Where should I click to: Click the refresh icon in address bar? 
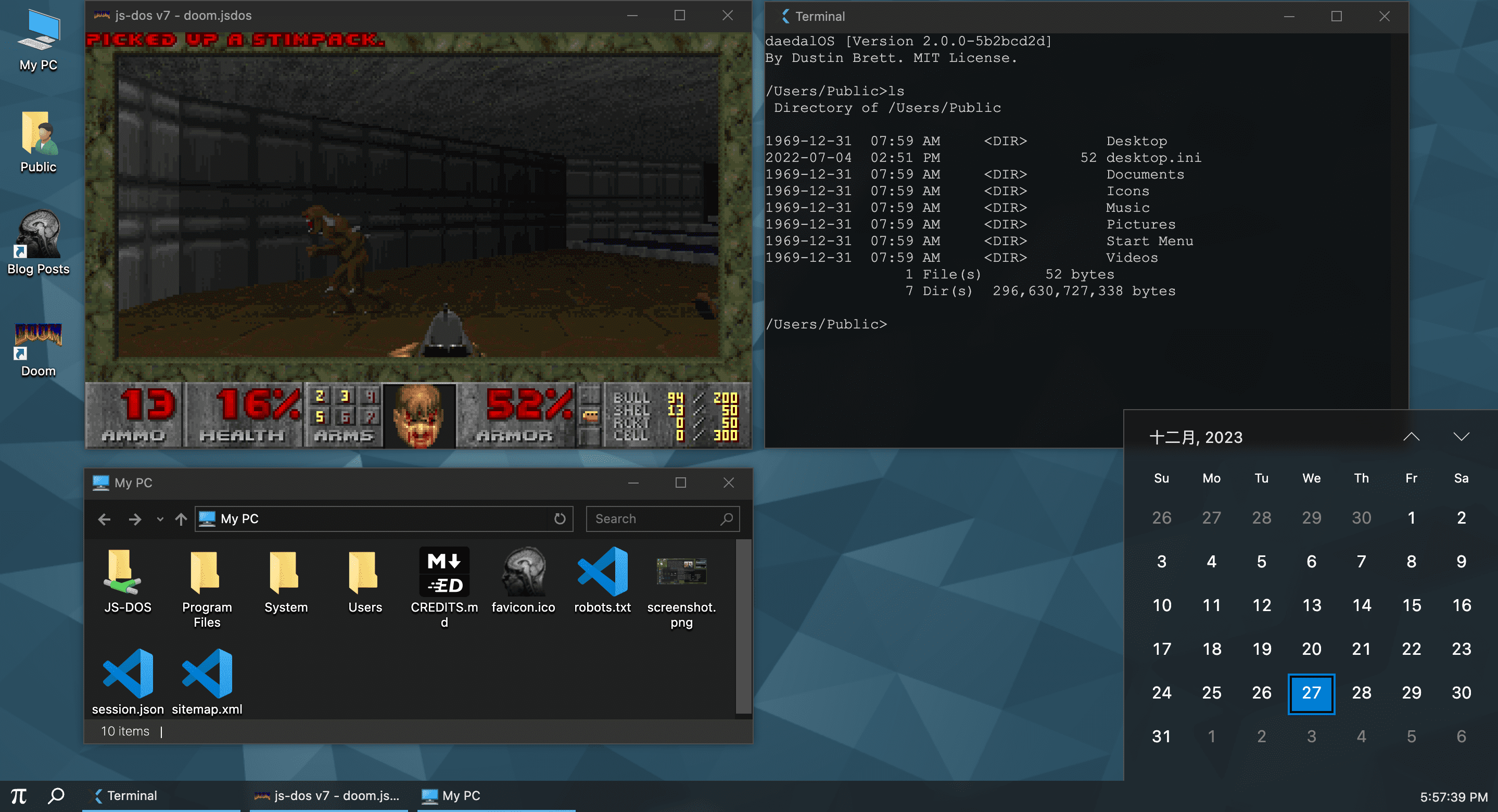pos(560,519)
